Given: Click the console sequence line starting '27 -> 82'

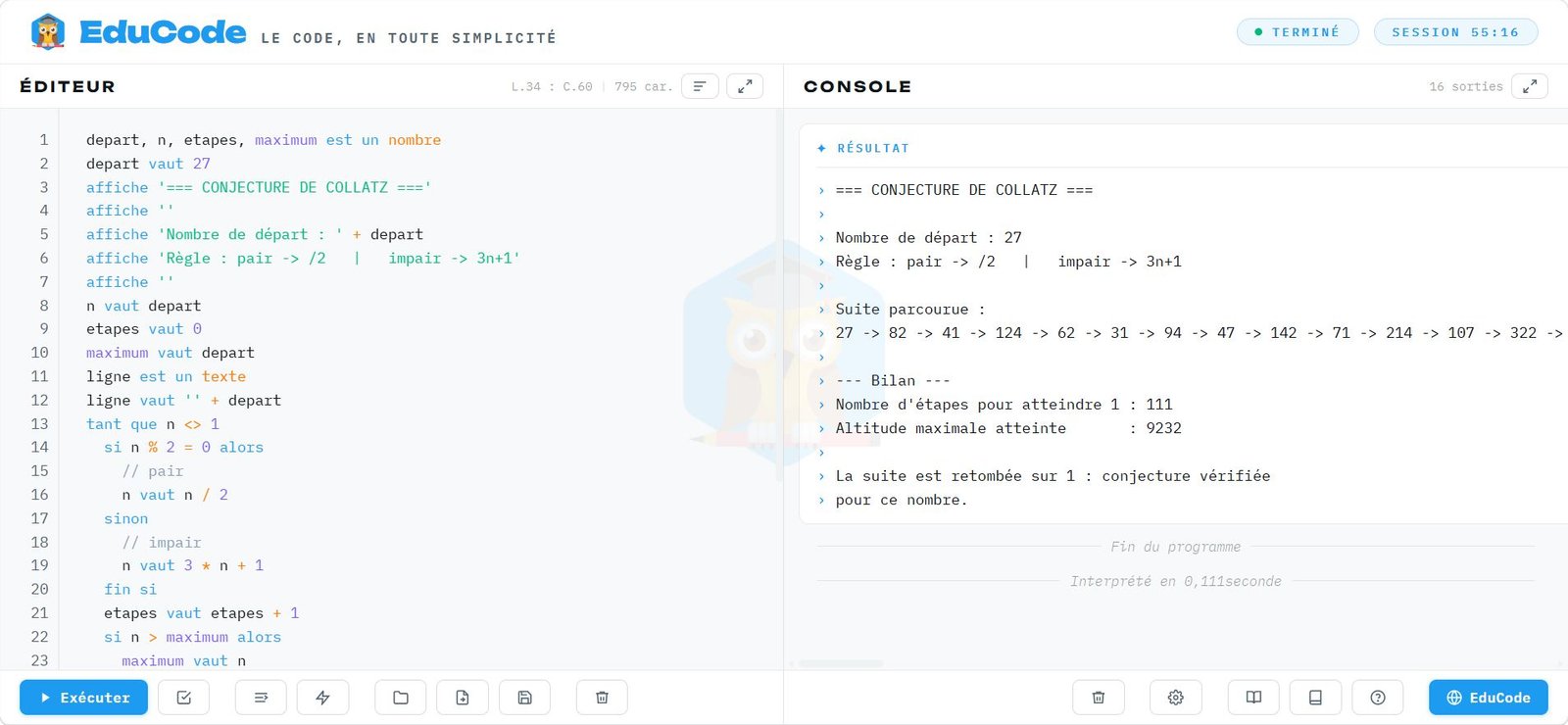Looking at the screenshot, I should 1200,333.
